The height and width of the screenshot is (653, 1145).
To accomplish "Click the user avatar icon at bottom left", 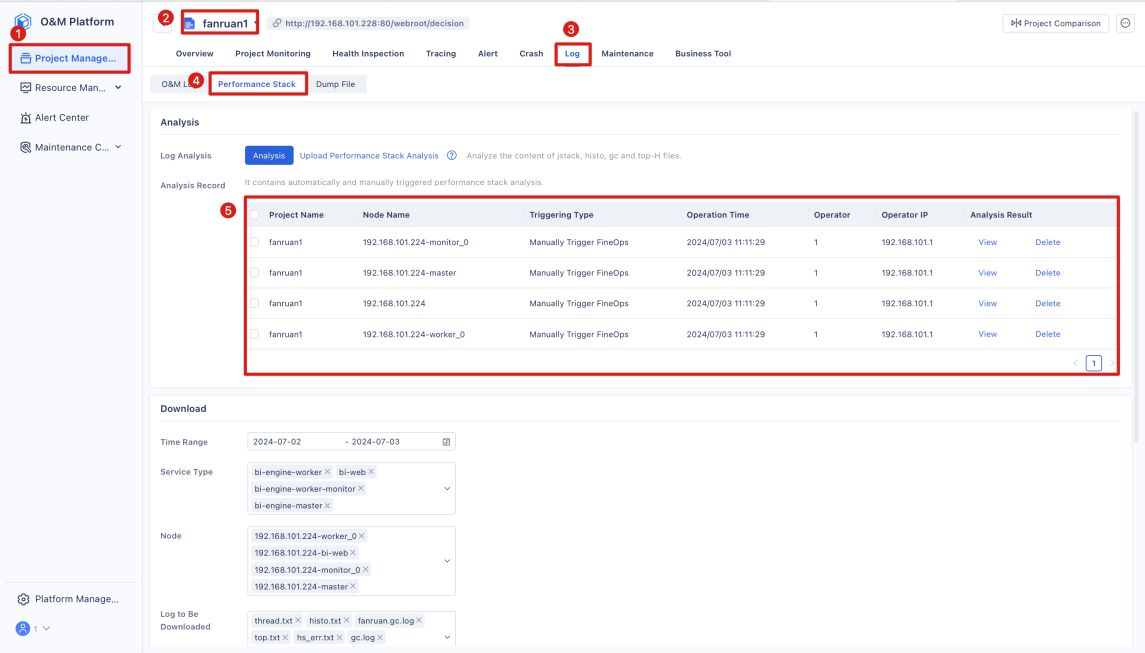I will tap(23, 628).
